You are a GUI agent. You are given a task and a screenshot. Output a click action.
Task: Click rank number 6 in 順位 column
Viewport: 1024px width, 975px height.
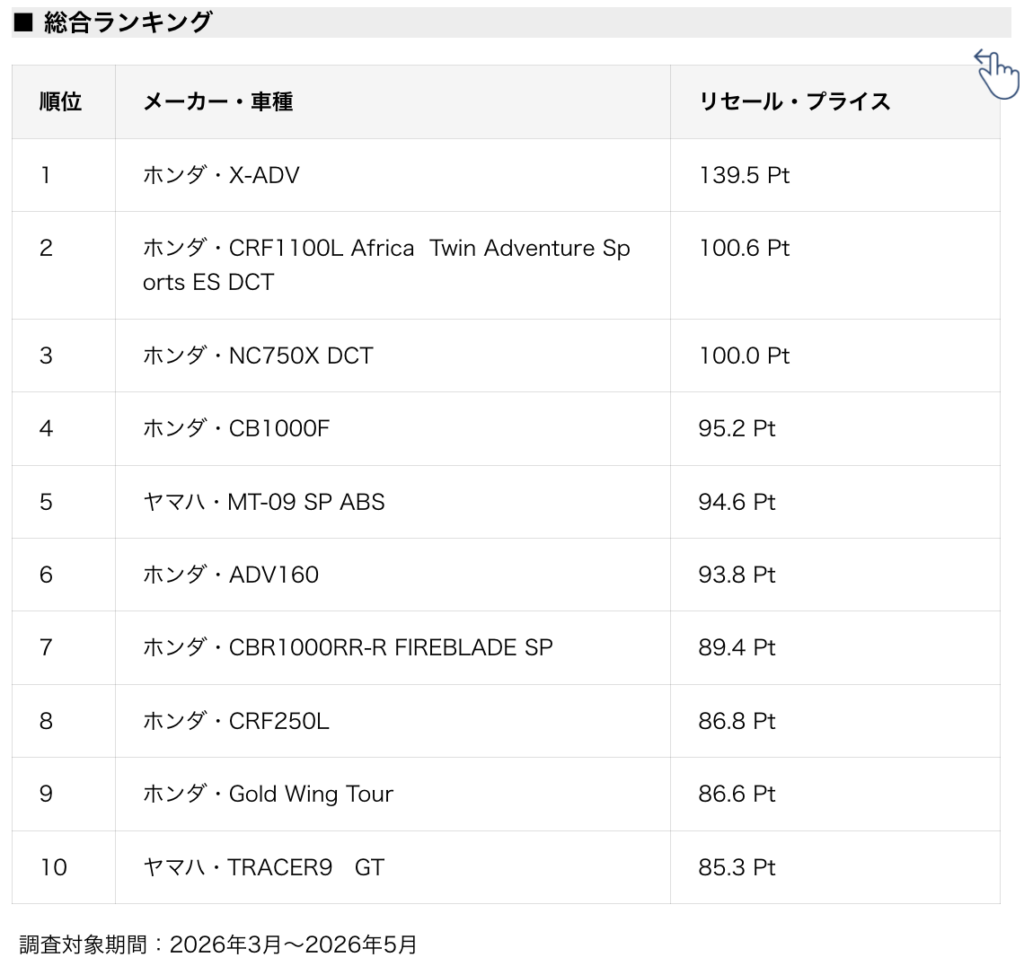pyautogui.click(x=46, y=575)
